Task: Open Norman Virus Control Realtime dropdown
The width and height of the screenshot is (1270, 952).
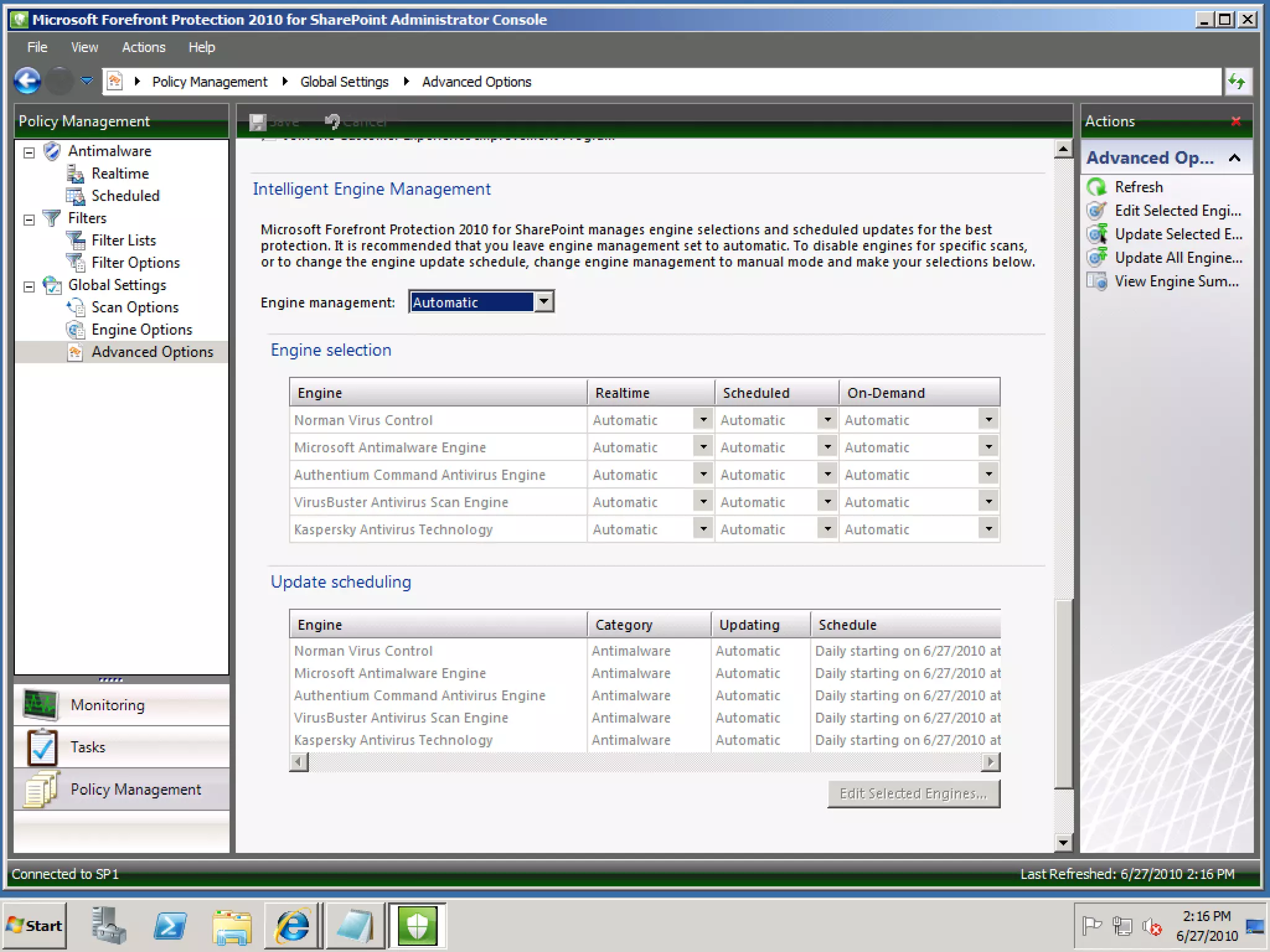Action: pyautogui.click(x=703, y=420)
